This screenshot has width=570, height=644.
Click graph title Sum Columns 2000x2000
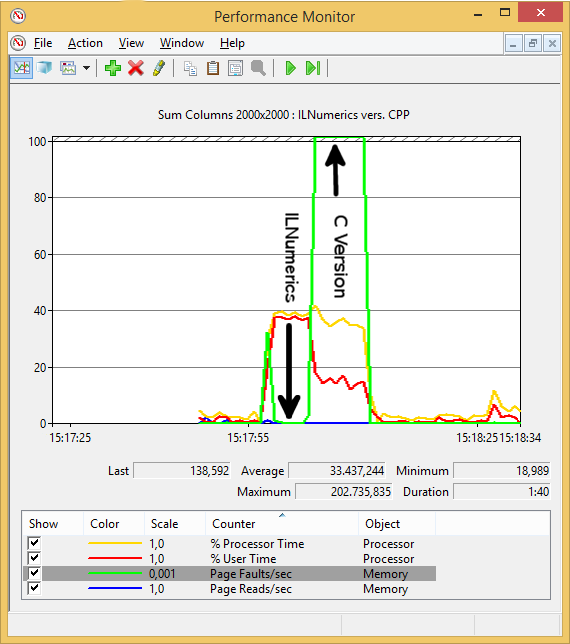tap(223, 115)
